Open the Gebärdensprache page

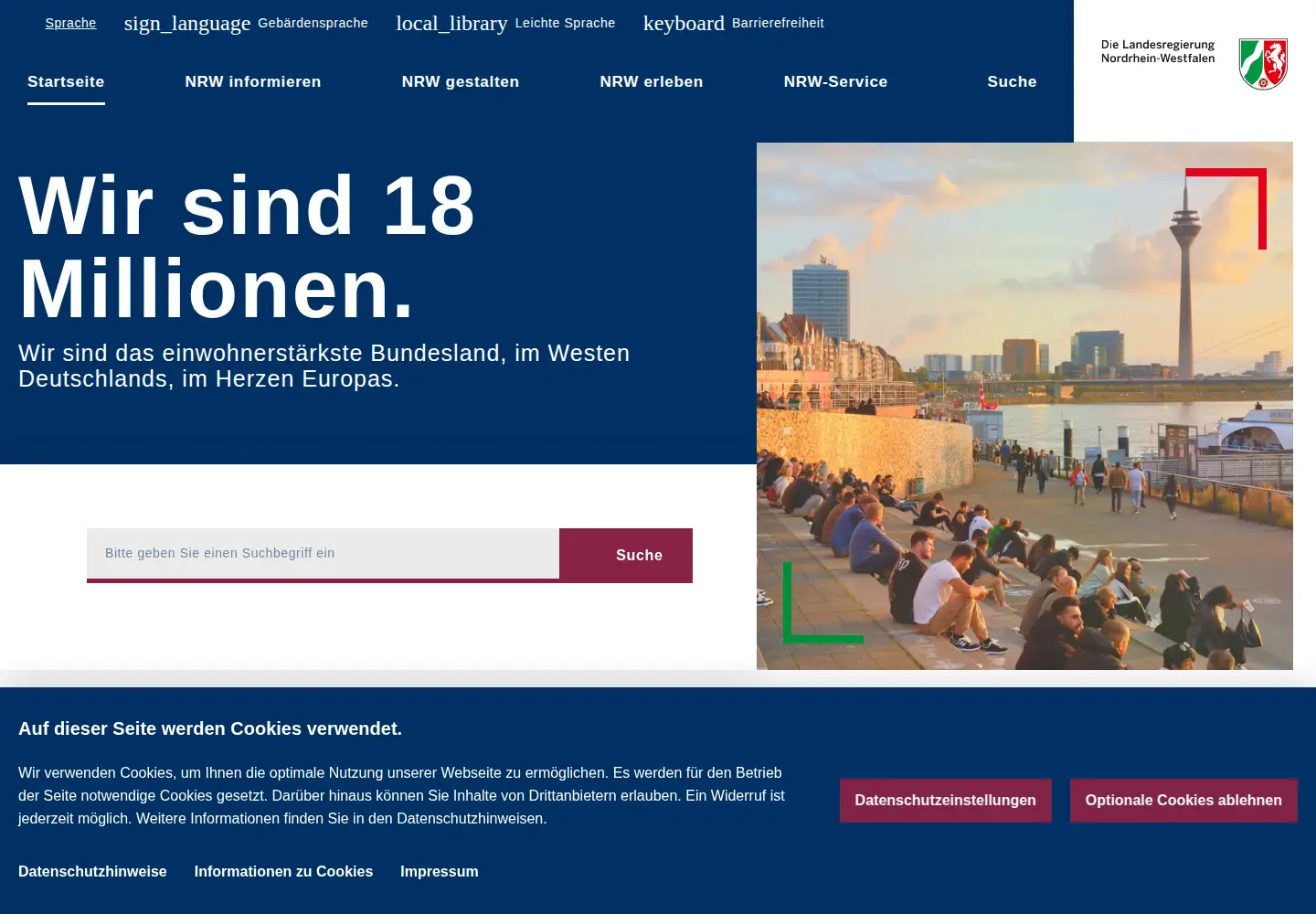coord(313,23)
